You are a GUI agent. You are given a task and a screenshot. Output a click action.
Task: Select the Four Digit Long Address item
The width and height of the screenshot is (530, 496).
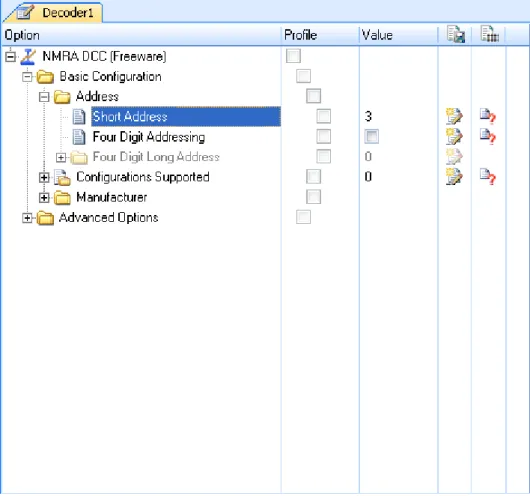coord(156,157)
